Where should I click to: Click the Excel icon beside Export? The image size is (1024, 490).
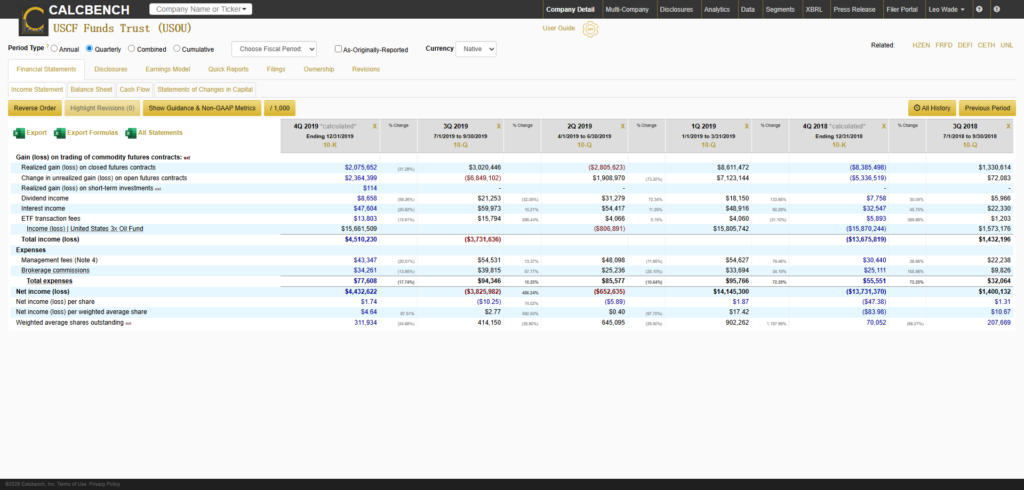[18, 133]
